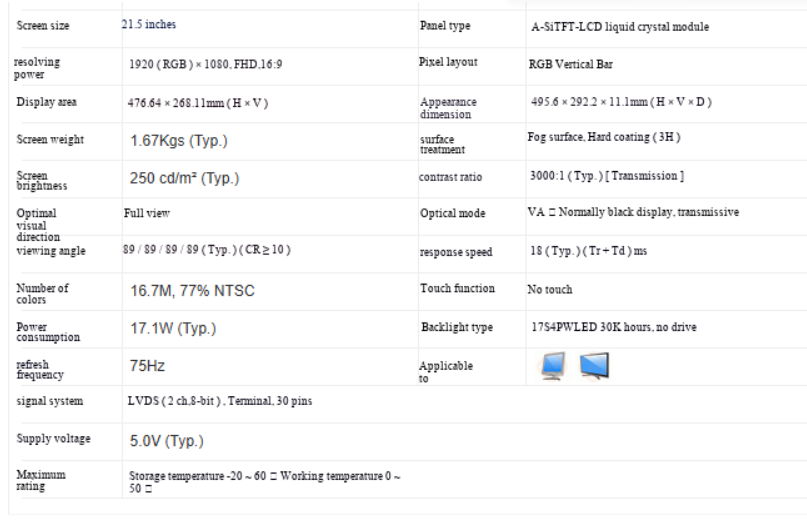Click the 250 cd/m² brightness value
The height and width of the screenshot is (520, 807).
point(184,178)
